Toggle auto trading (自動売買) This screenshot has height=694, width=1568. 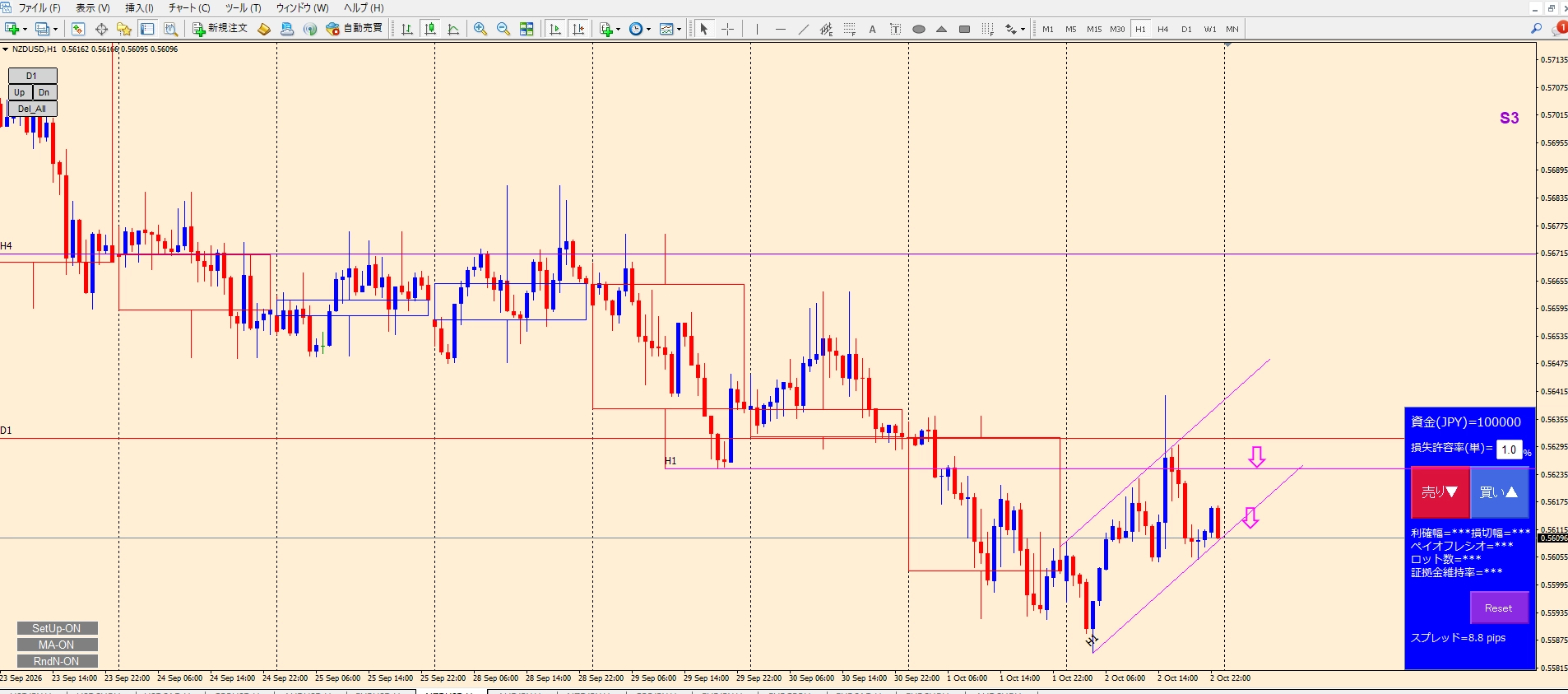[355, 29]
